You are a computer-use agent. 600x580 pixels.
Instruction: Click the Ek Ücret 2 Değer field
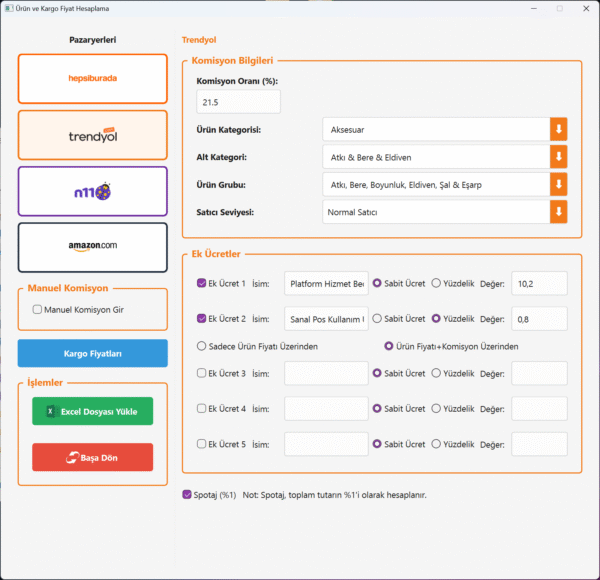click(540, 319)
